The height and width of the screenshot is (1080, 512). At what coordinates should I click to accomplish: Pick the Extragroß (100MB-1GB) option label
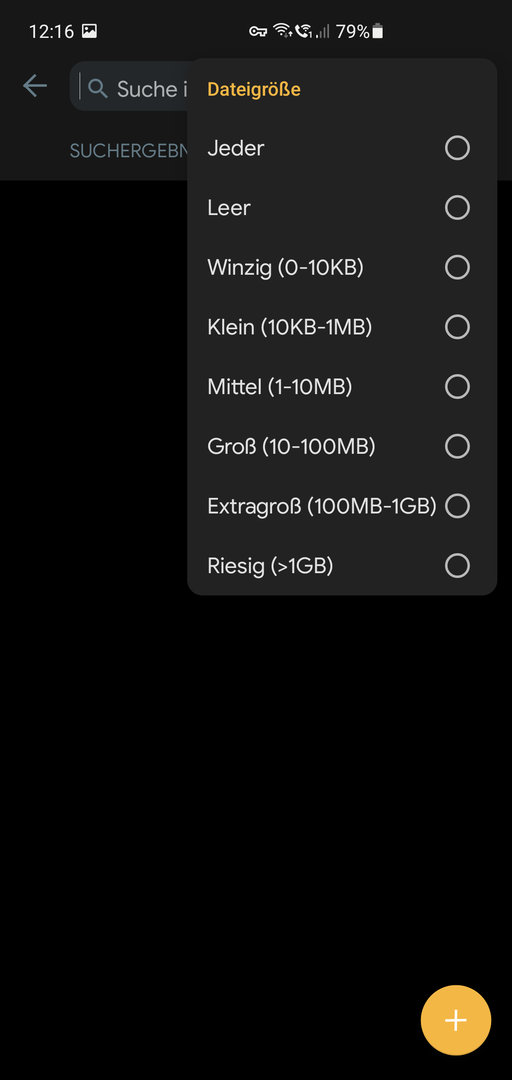pyautogui.click(x=322, y=506)
